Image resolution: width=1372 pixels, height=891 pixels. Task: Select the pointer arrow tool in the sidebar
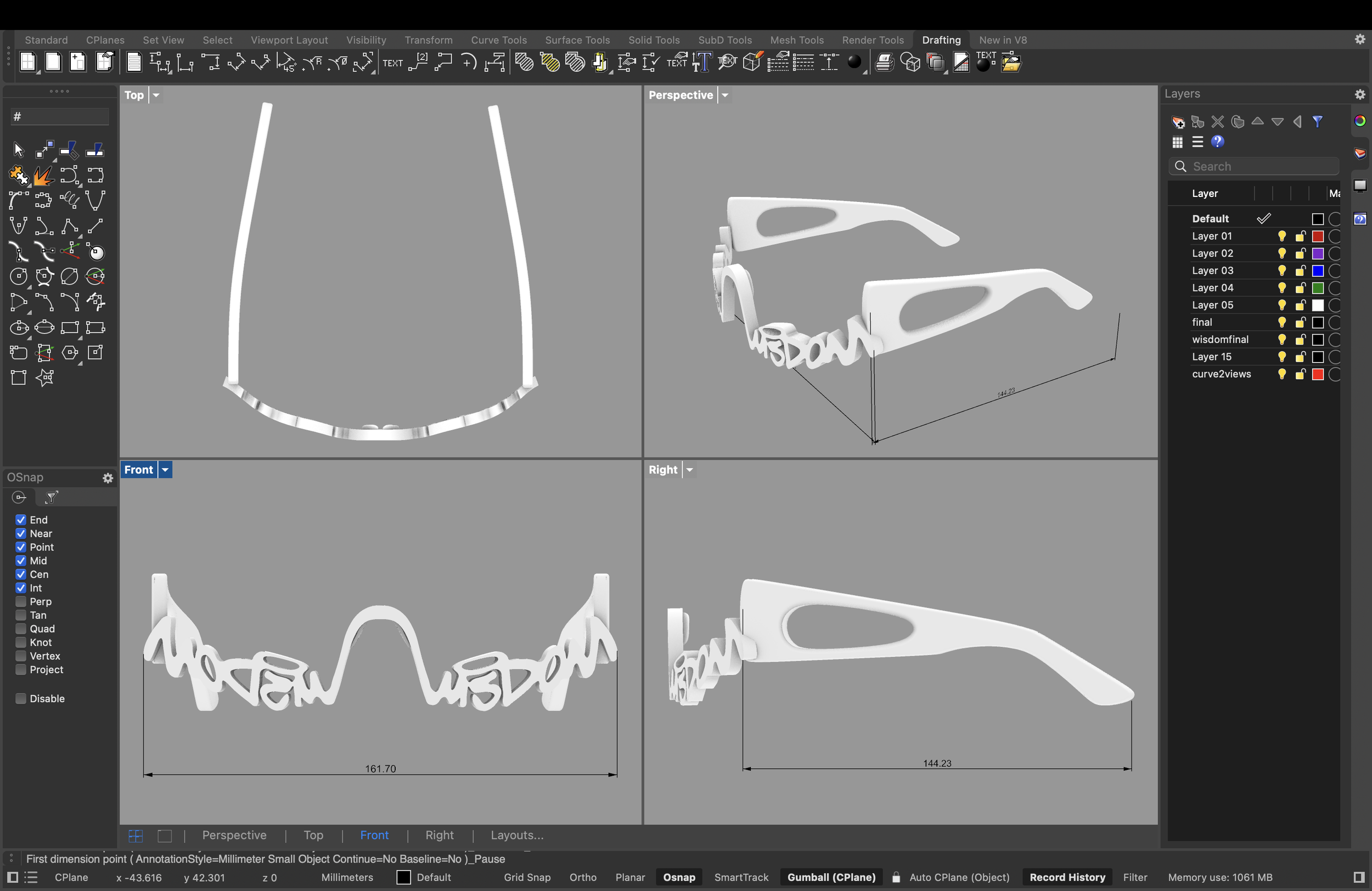[19, 150]
